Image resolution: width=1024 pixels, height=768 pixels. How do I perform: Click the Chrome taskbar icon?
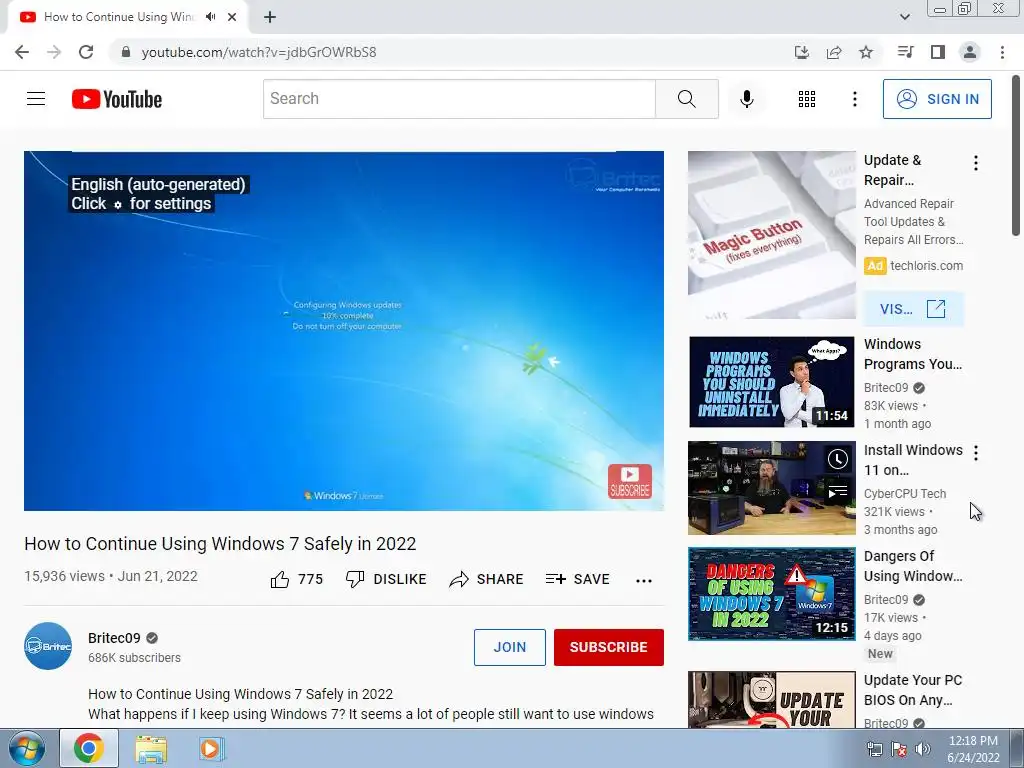pyautogui.click(x=89, y=748)
